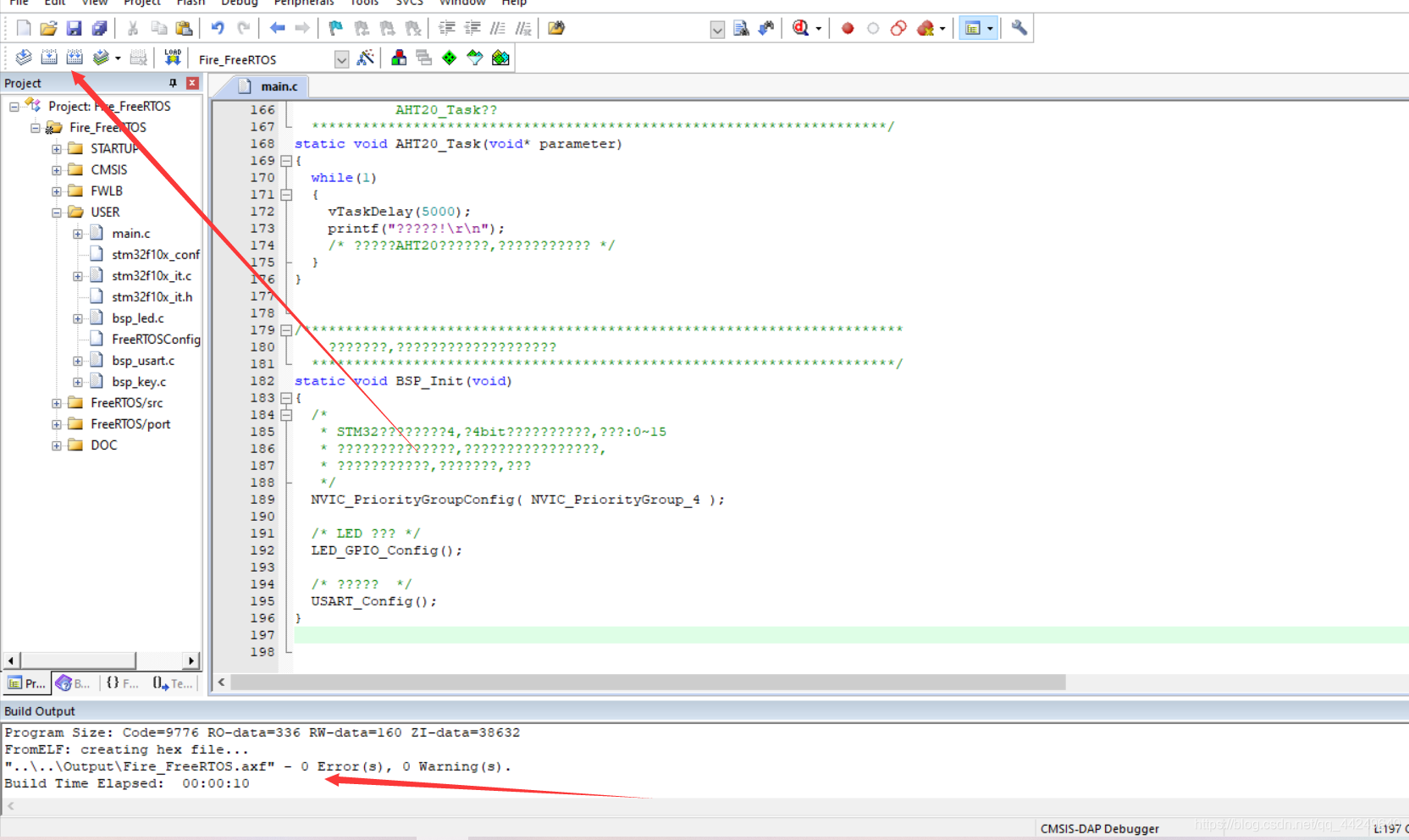Start or stop the debug session
Viewport: 1409px width, 840px height.
click(800, 28)
